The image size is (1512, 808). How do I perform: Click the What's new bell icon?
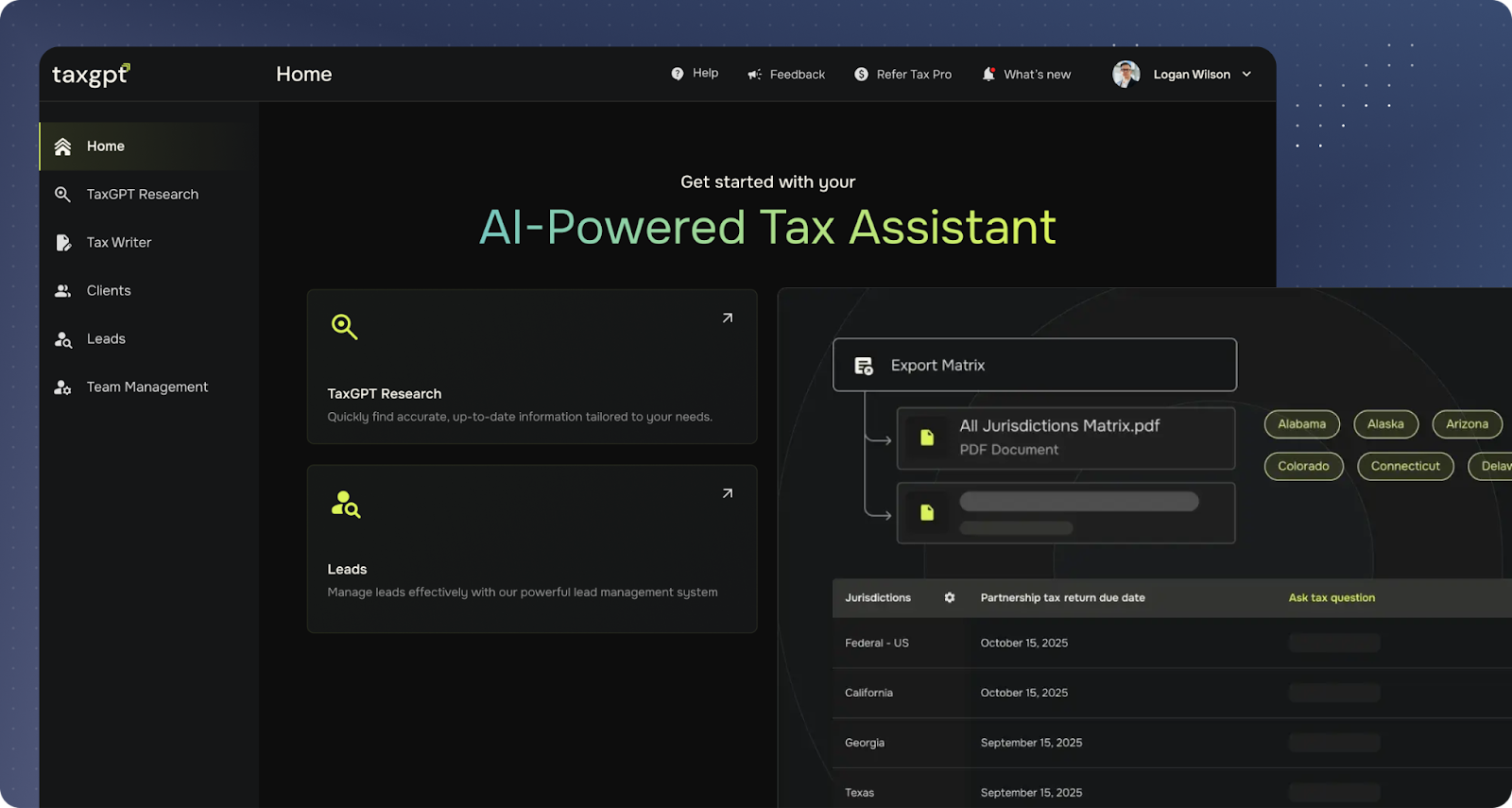coord(988,74)
